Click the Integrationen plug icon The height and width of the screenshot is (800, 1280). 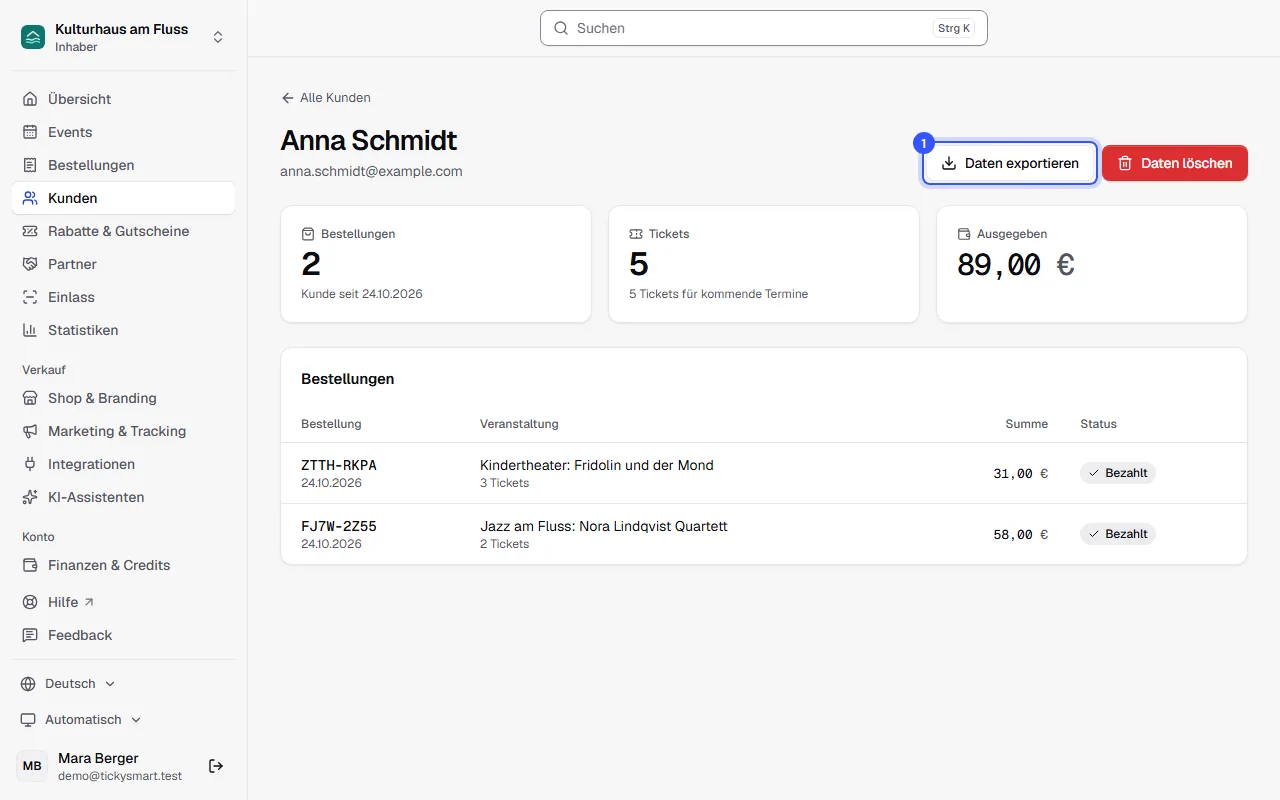[x=30, y=464]
